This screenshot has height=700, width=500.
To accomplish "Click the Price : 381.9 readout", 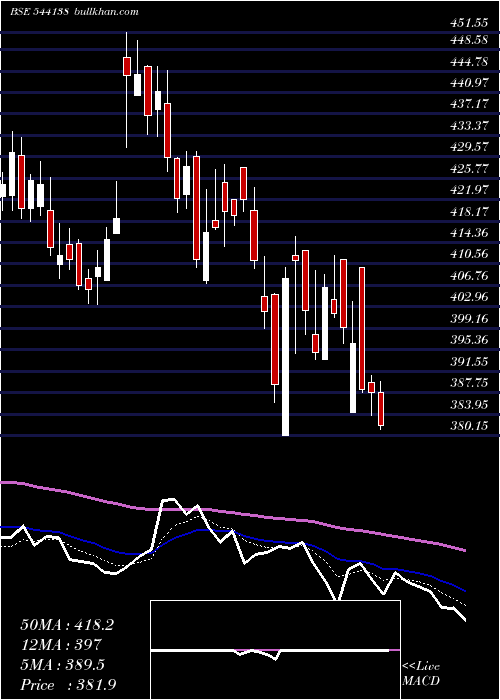I will 68,685.
